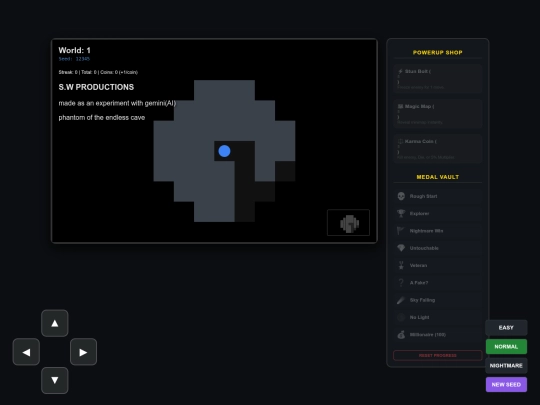
Task: Click the "Seed: 12345" label
Action: click(74, 59)
